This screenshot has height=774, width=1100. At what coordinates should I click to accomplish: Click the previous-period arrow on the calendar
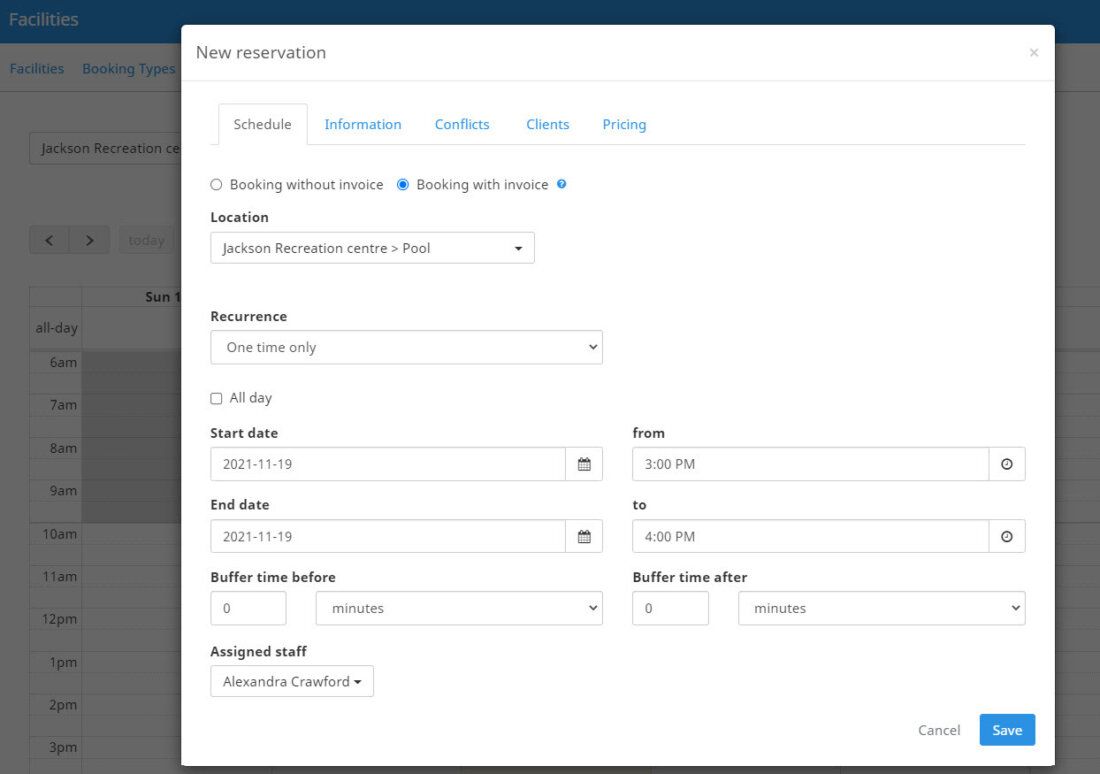tap(49, 240)
